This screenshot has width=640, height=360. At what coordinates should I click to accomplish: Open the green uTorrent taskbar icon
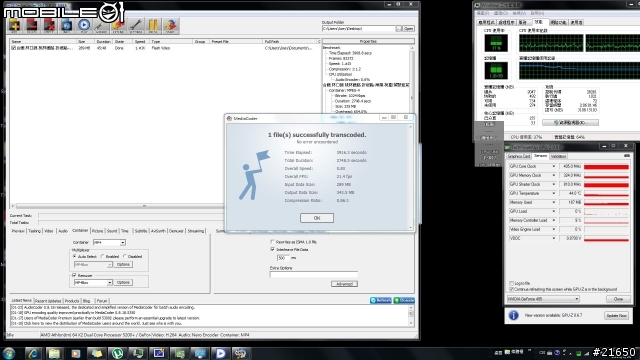(117, 353)
